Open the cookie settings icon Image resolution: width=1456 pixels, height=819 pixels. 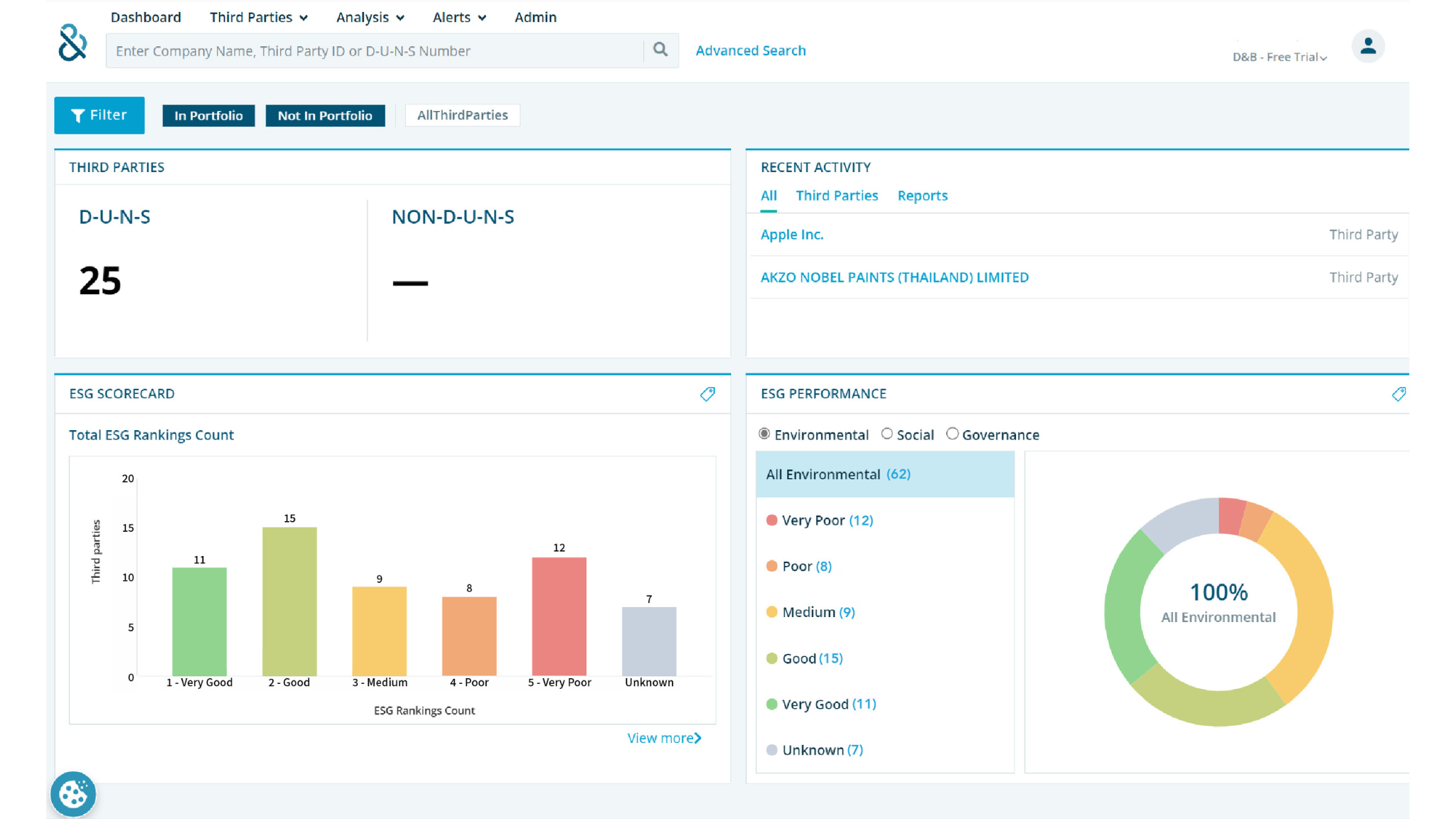click(73, 793)
